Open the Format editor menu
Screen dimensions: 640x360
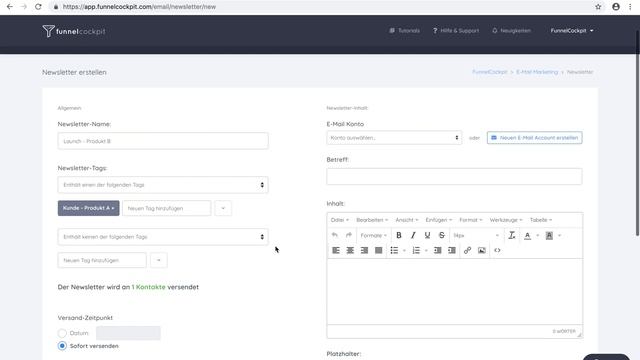(471, 220)
